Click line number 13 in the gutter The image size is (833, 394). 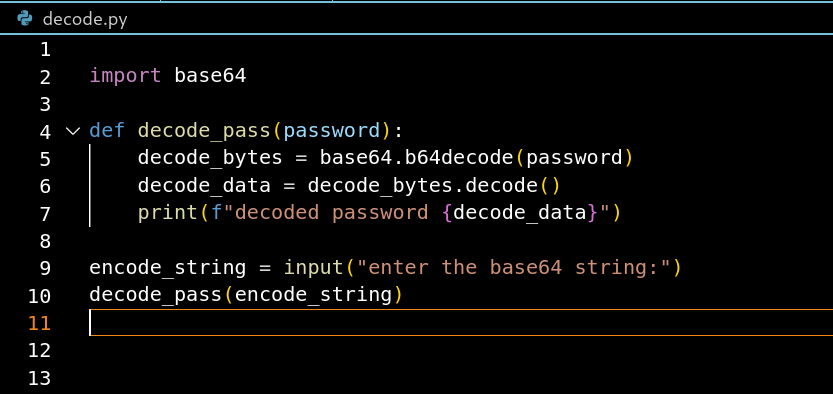point(39,379)
